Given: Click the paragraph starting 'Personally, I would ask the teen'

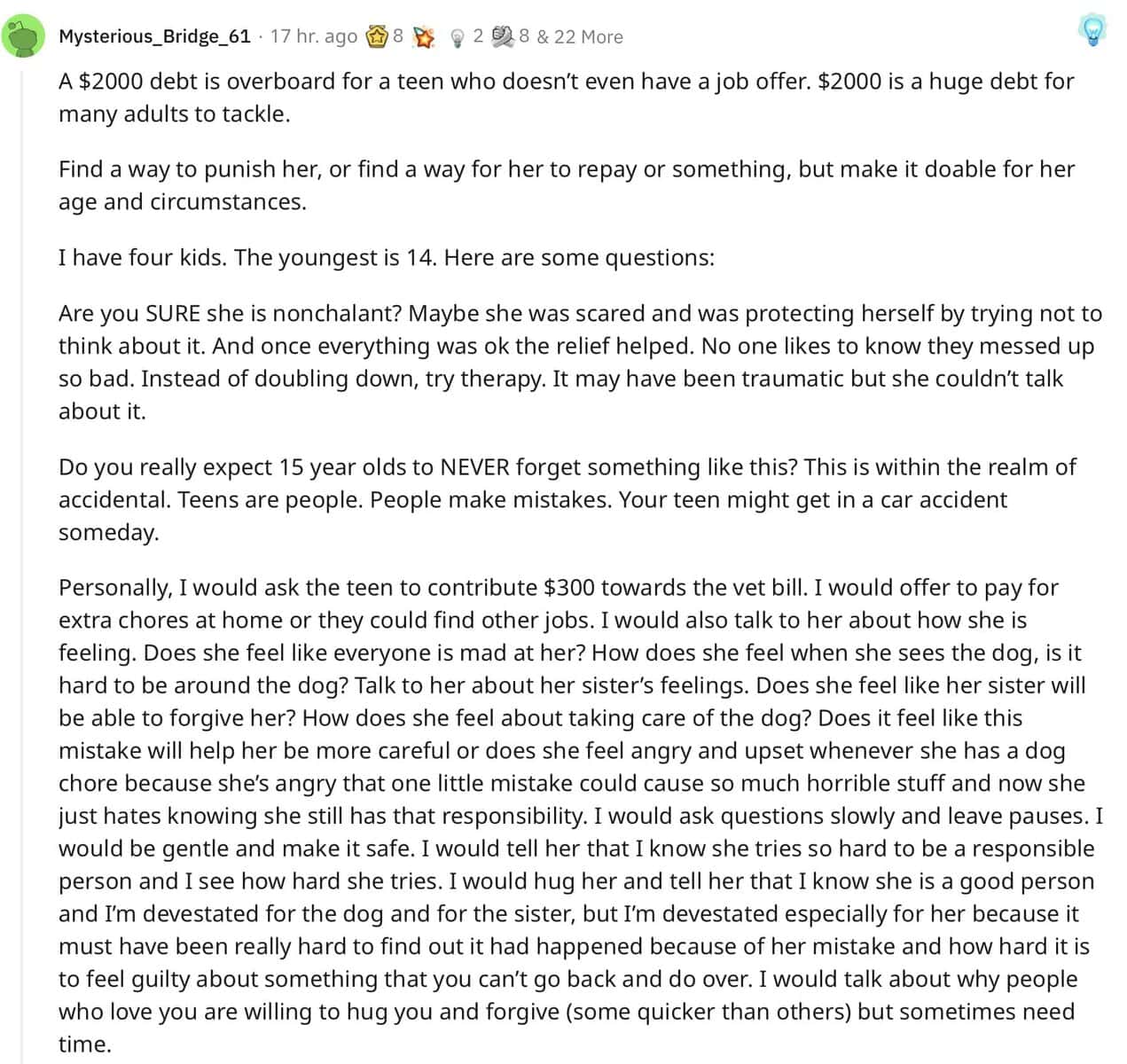Looking at the screenshot, I should pyautogui.click(x=581, y=816).
